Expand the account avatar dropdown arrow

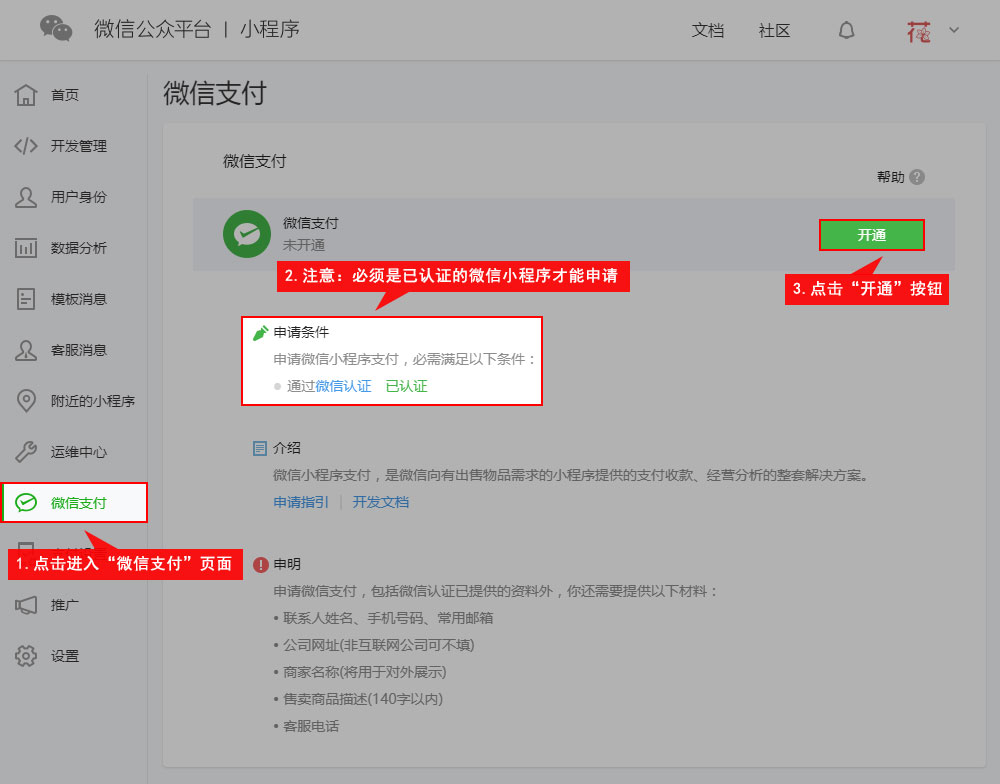click(x=953, y=30)
